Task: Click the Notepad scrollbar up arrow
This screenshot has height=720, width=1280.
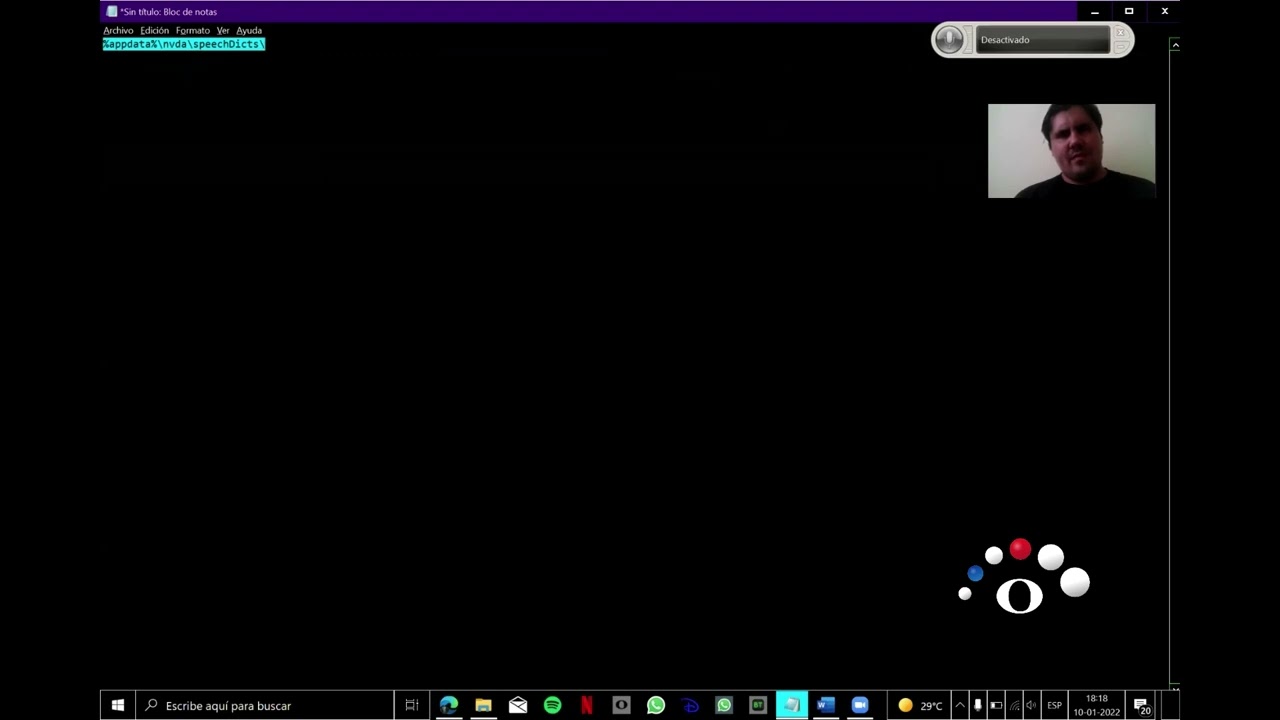Action: click(x=1175, y=45)
